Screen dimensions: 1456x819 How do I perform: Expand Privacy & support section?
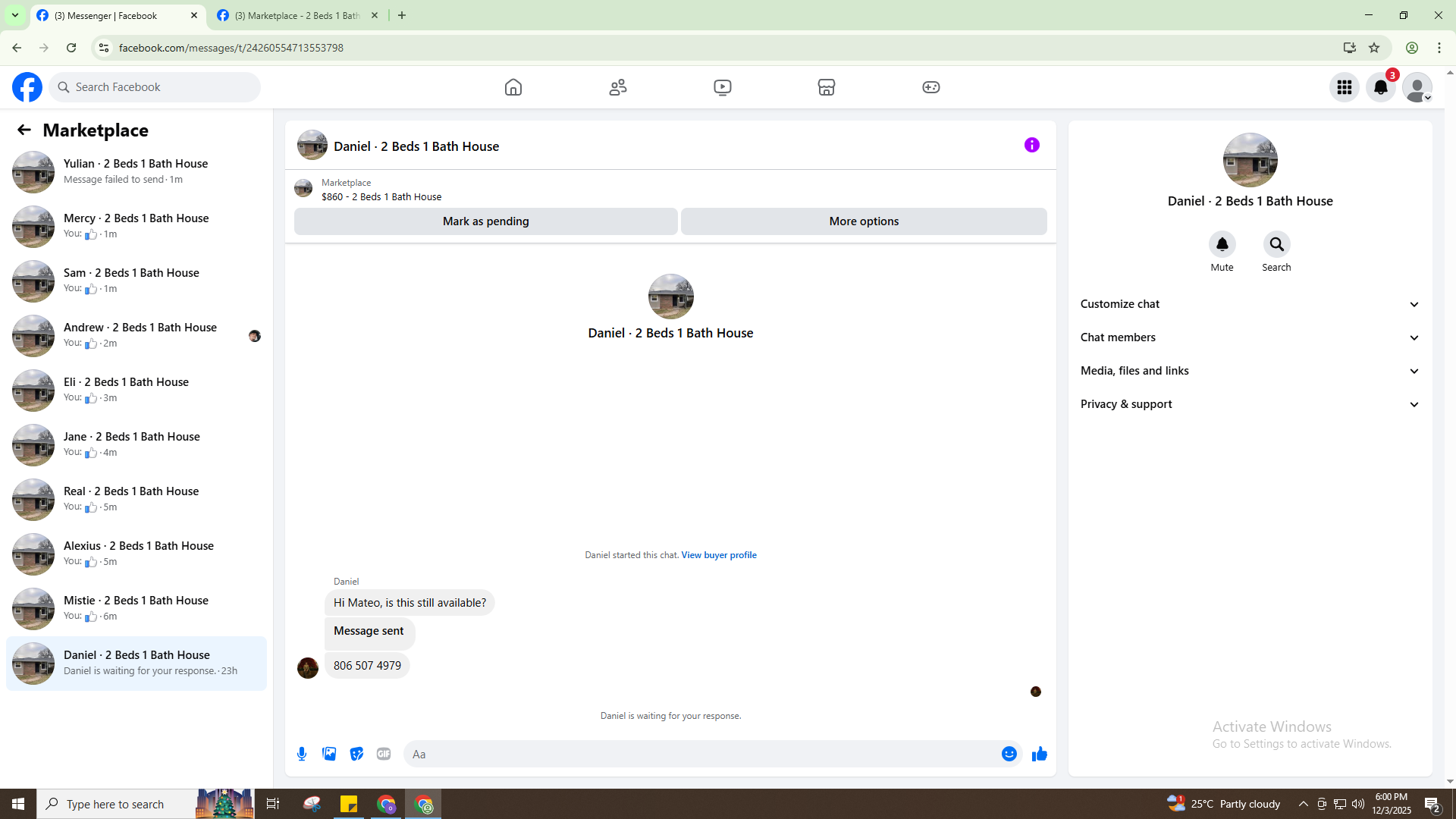(1250, 404)
